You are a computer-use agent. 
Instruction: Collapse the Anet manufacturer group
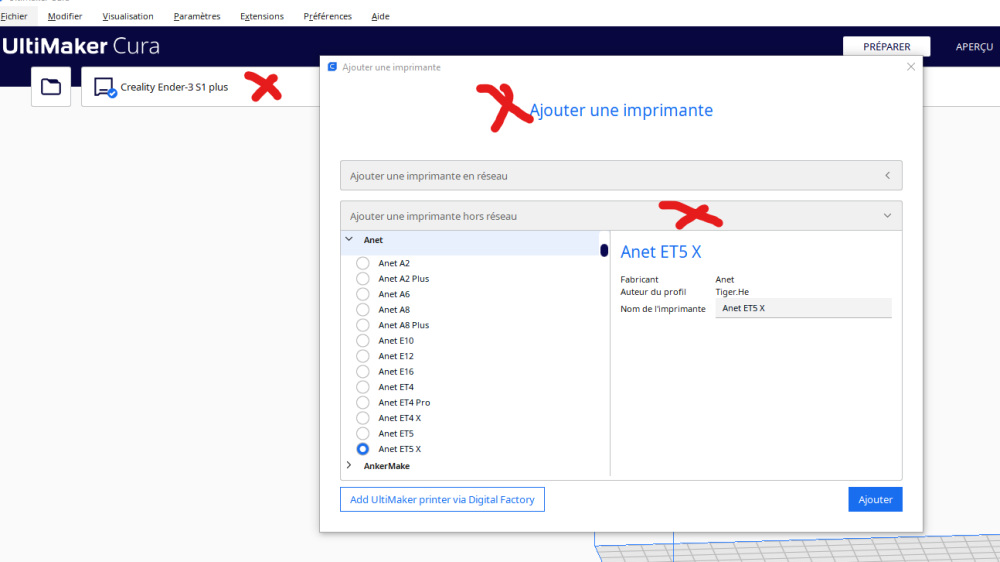click(x=349, y=240)
